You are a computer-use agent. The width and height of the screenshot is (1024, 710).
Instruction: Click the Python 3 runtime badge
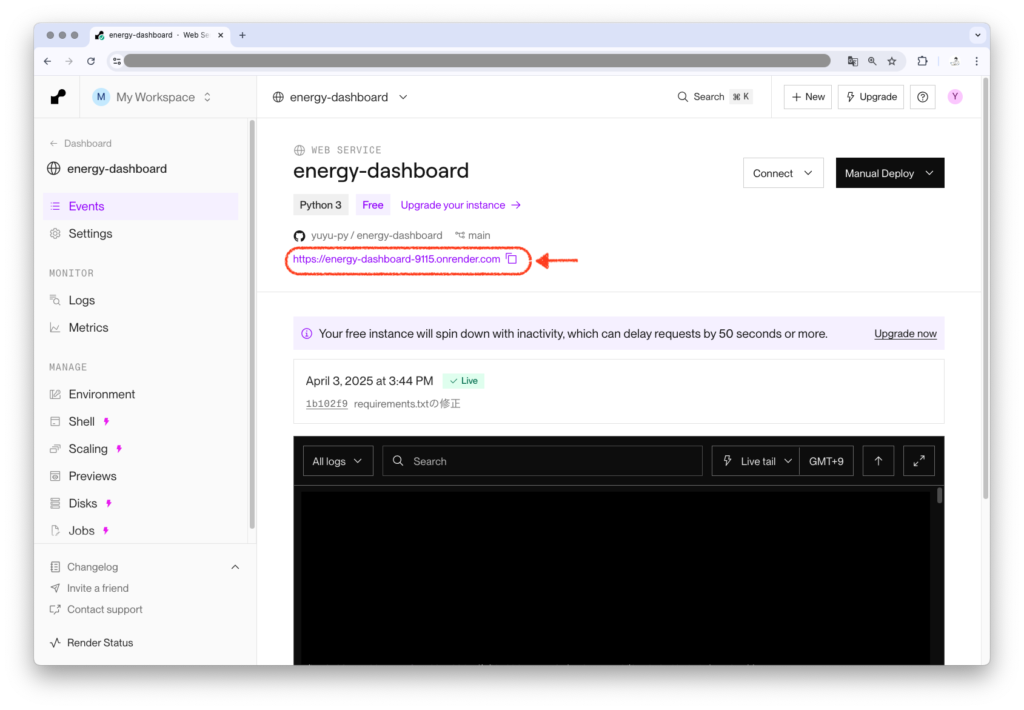pos(321,205)
